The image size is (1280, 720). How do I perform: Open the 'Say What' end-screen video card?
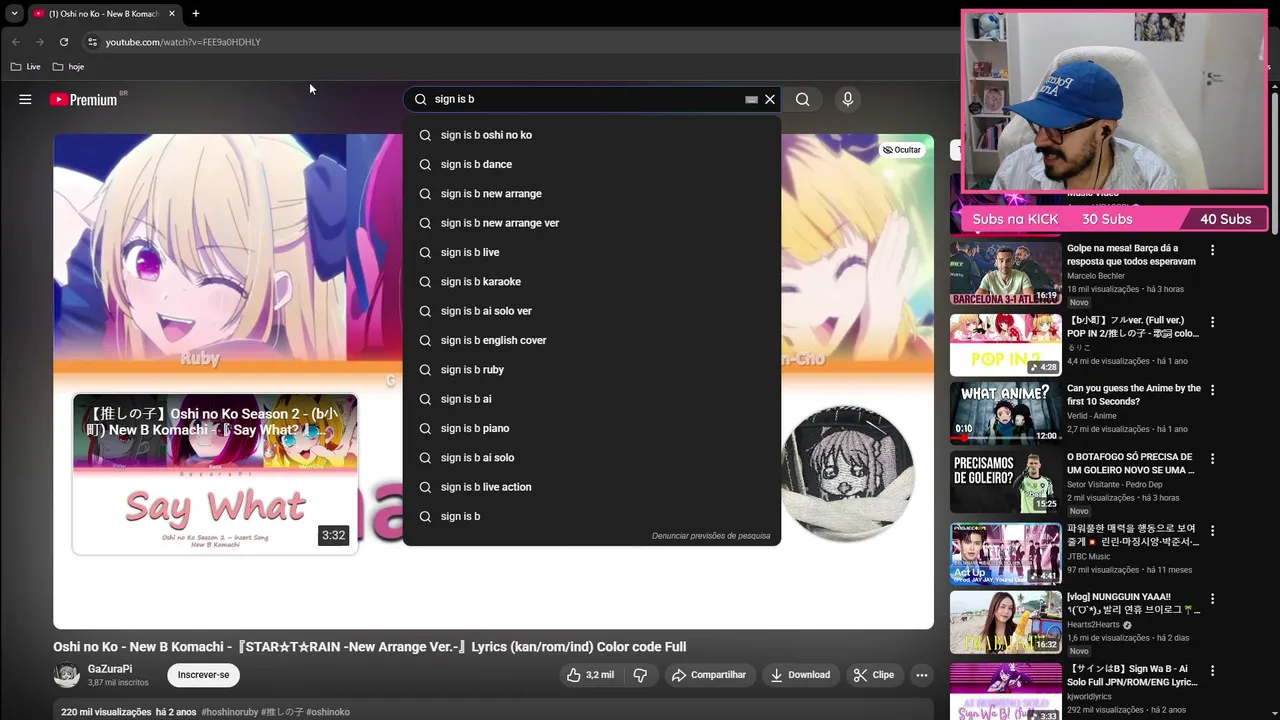point(215,473)
